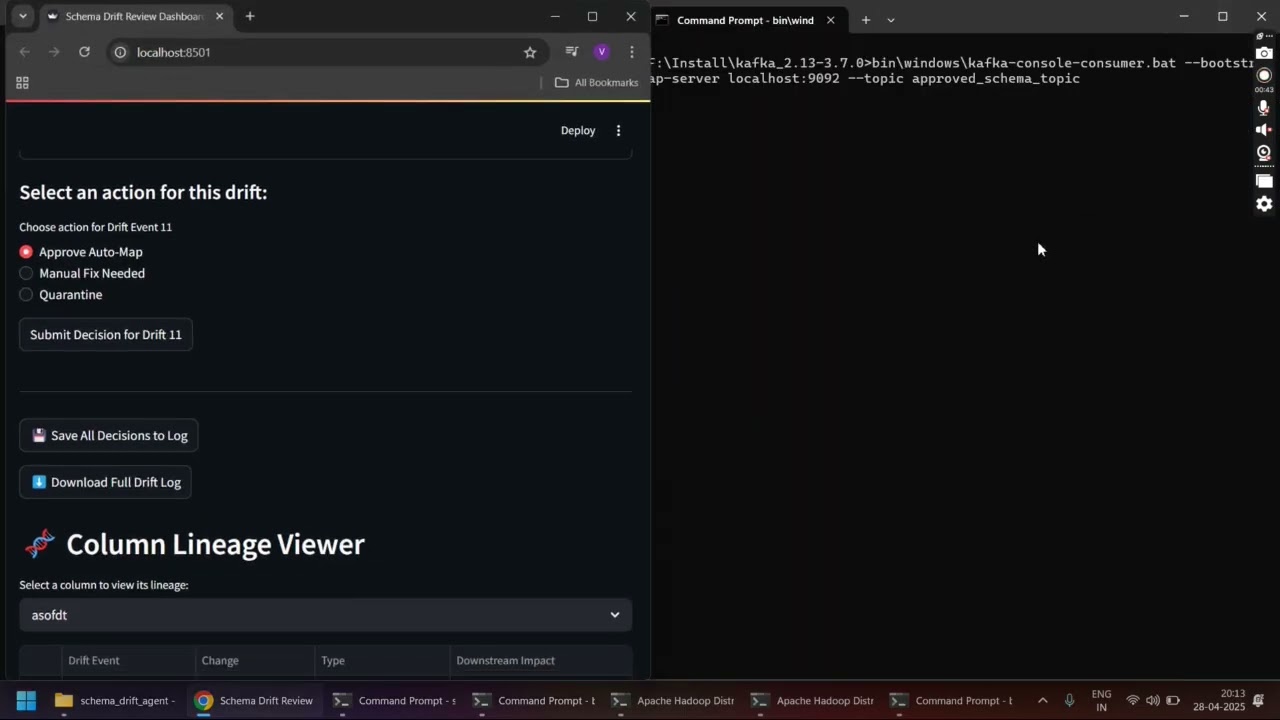The image size is (1280, 720).
Task: Open the Chrome profile avatar V
Action: (601, 52)
